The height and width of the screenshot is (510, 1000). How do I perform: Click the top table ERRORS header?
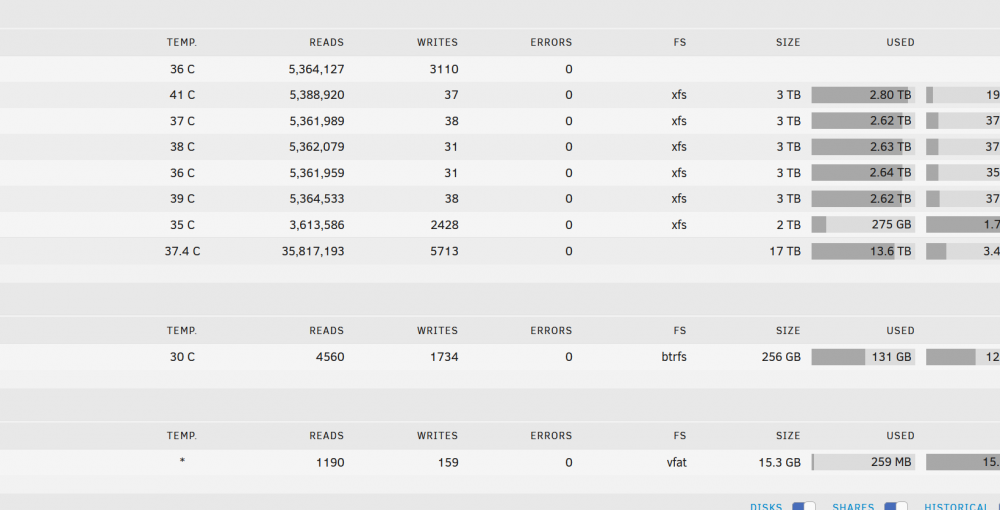pyautogui.click(x=551, y=43)
